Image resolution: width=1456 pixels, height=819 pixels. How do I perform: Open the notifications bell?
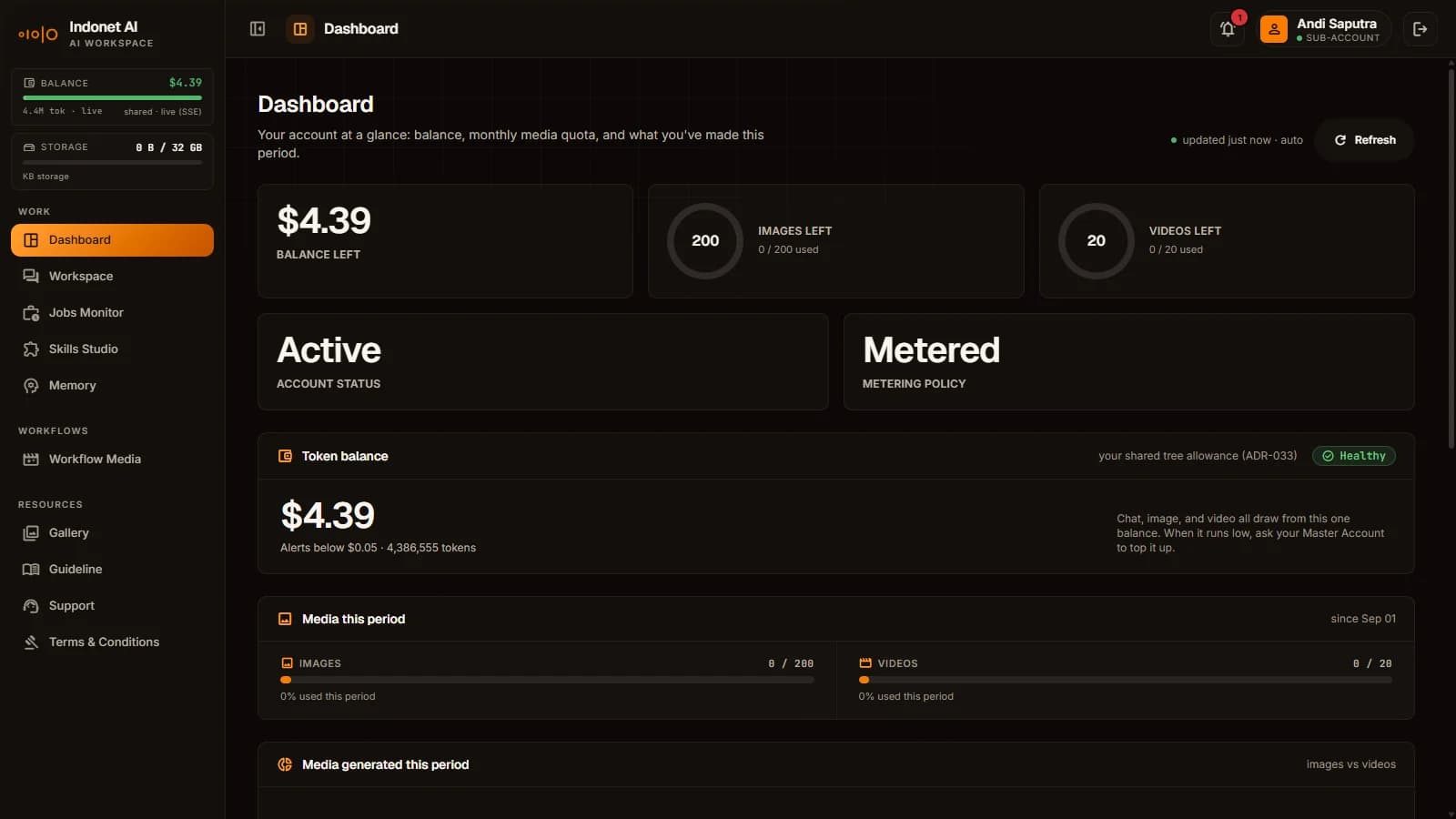(1228, 29)
